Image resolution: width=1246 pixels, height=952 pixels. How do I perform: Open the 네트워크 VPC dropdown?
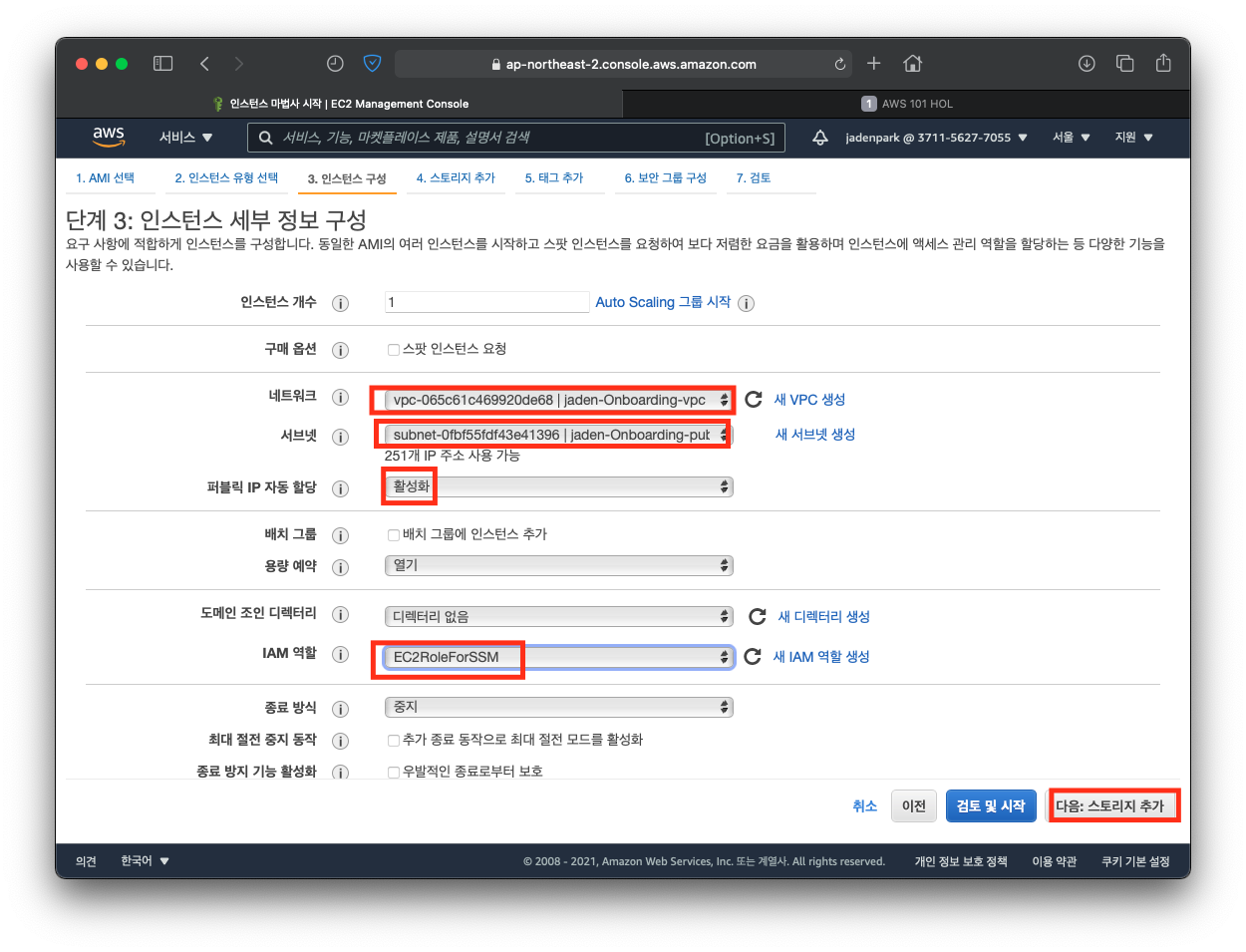(x=558, y=400)
